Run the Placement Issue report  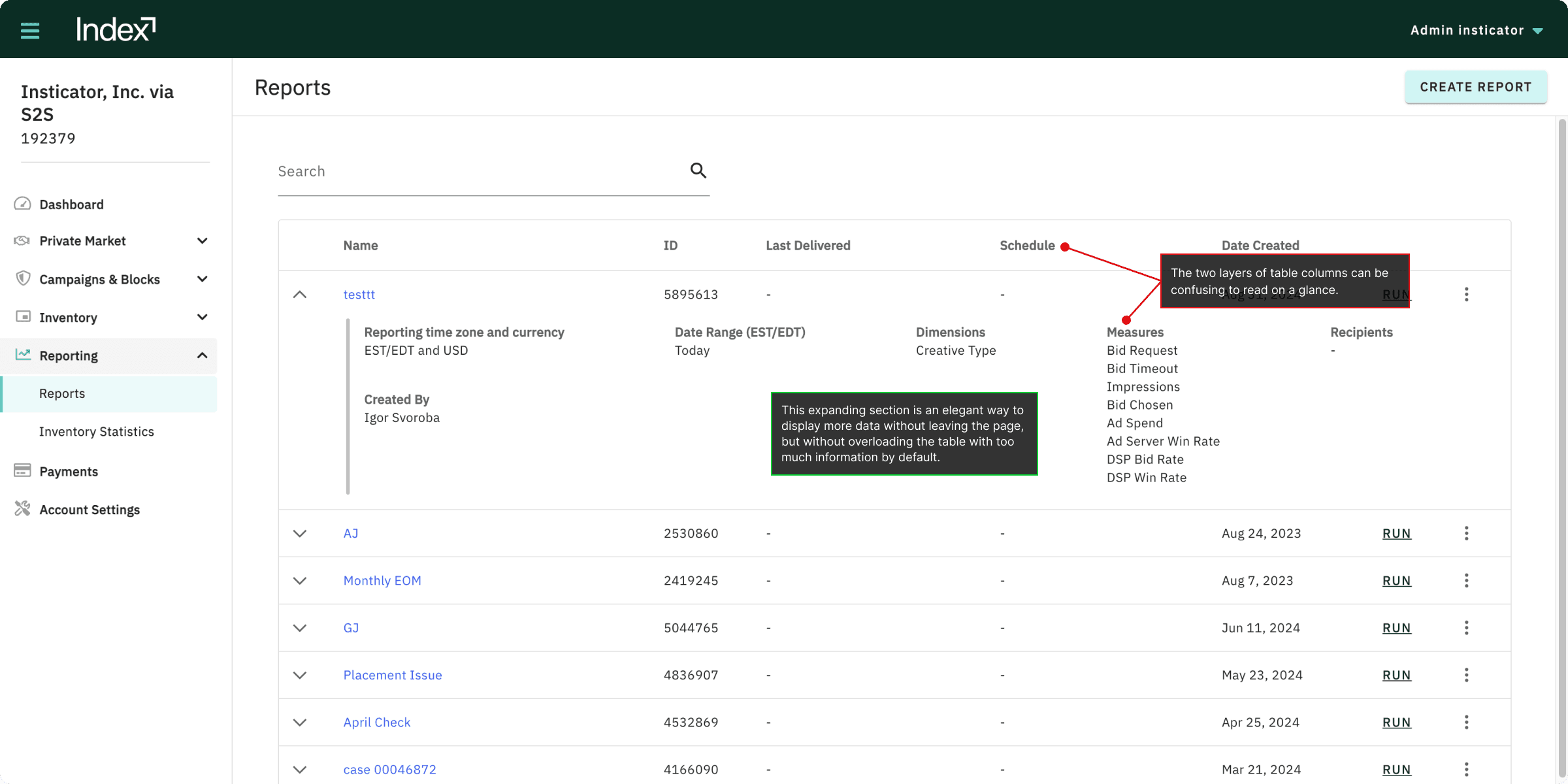pos(1397,675)
